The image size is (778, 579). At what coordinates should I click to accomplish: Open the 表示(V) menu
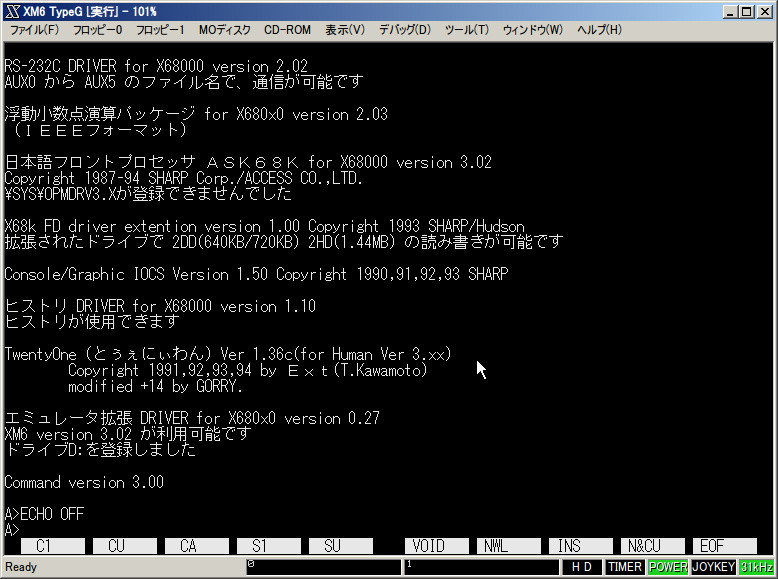click(345, 30)
